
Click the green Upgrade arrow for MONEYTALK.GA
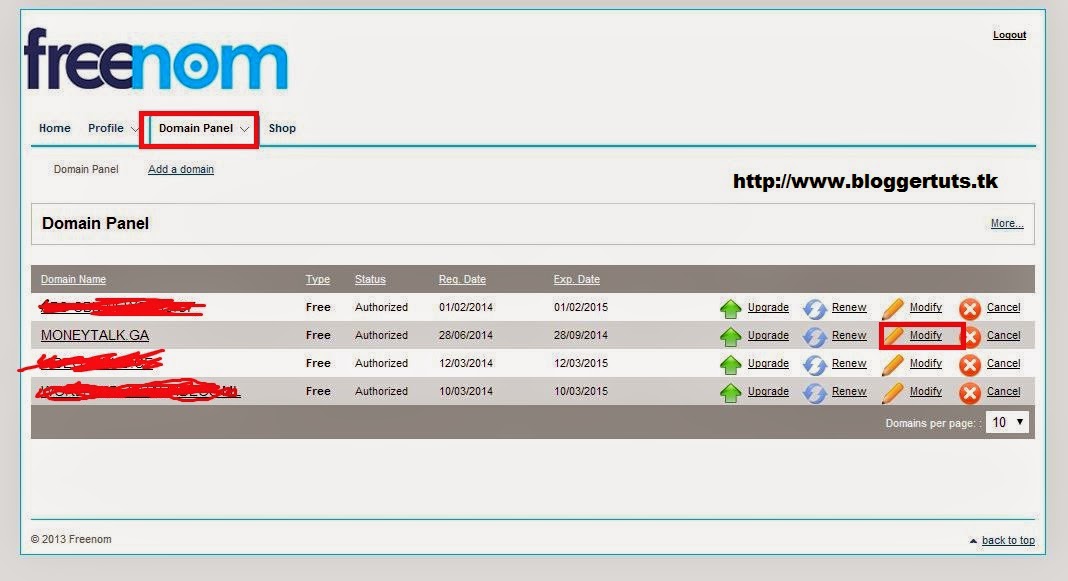[x=733, y=335]
